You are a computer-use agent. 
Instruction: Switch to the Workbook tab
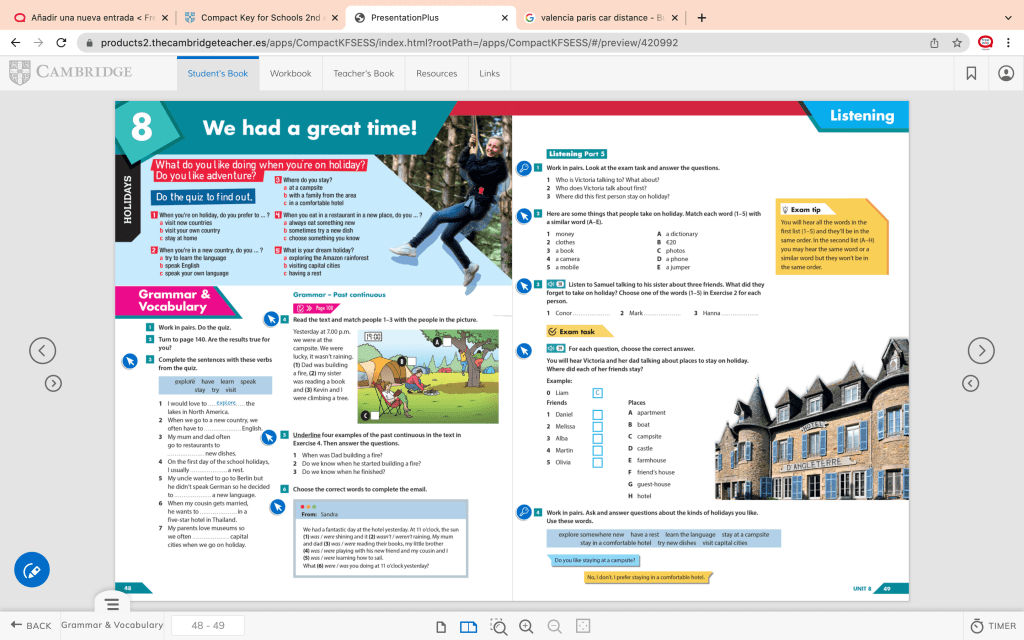[x=290, y=73]
